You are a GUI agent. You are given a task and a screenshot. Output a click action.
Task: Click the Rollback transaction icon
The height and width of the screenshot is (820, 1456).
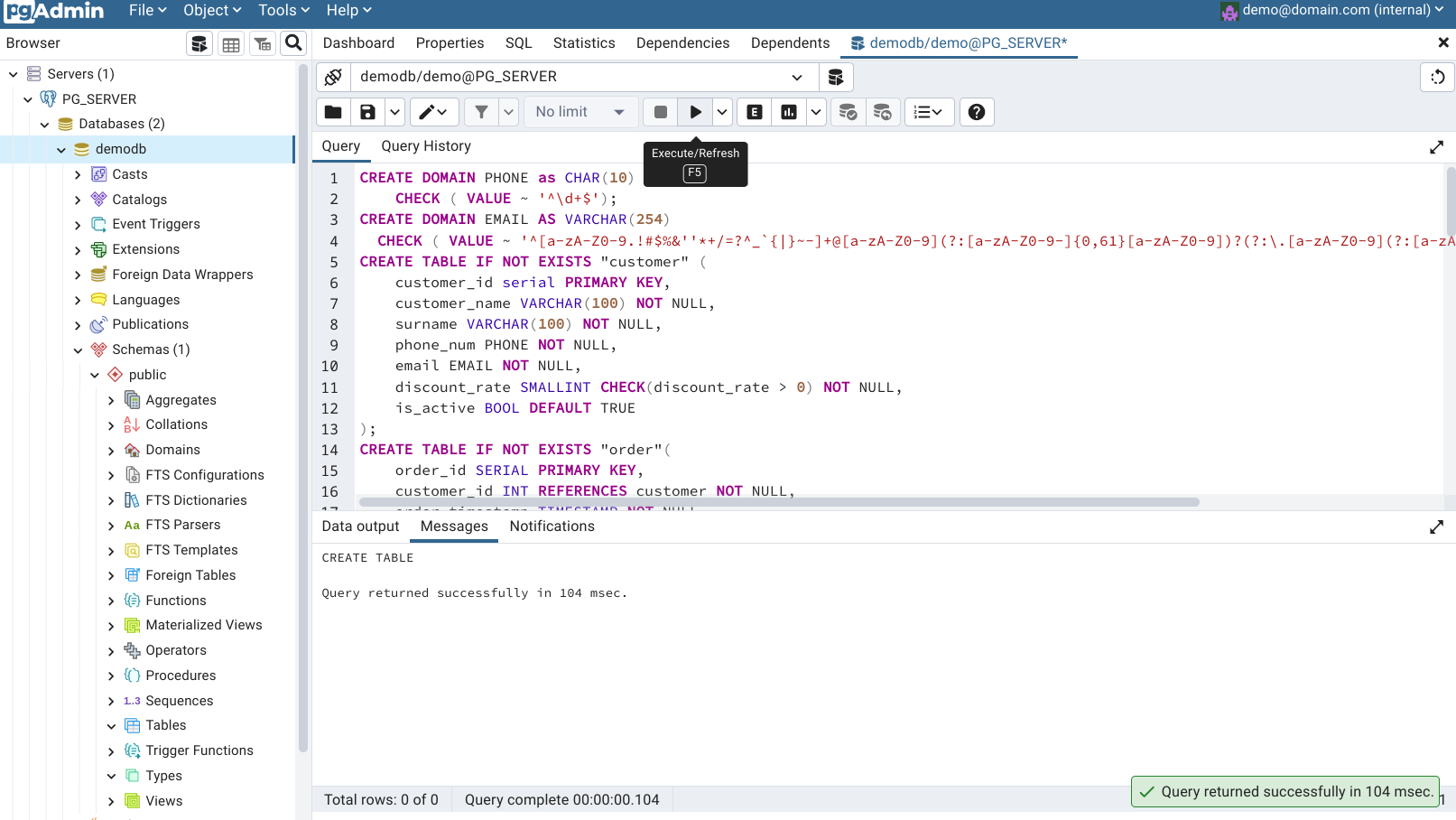click(x=883, y=112)
